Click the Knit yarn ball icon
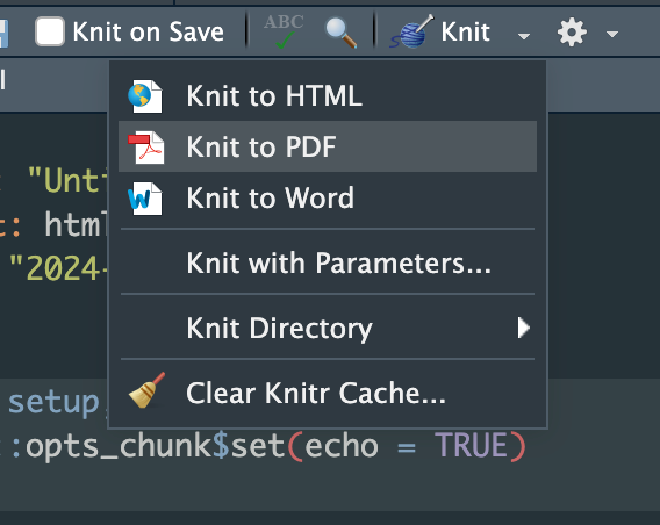Viewport: 660px width, 525px height. (411, 32)
